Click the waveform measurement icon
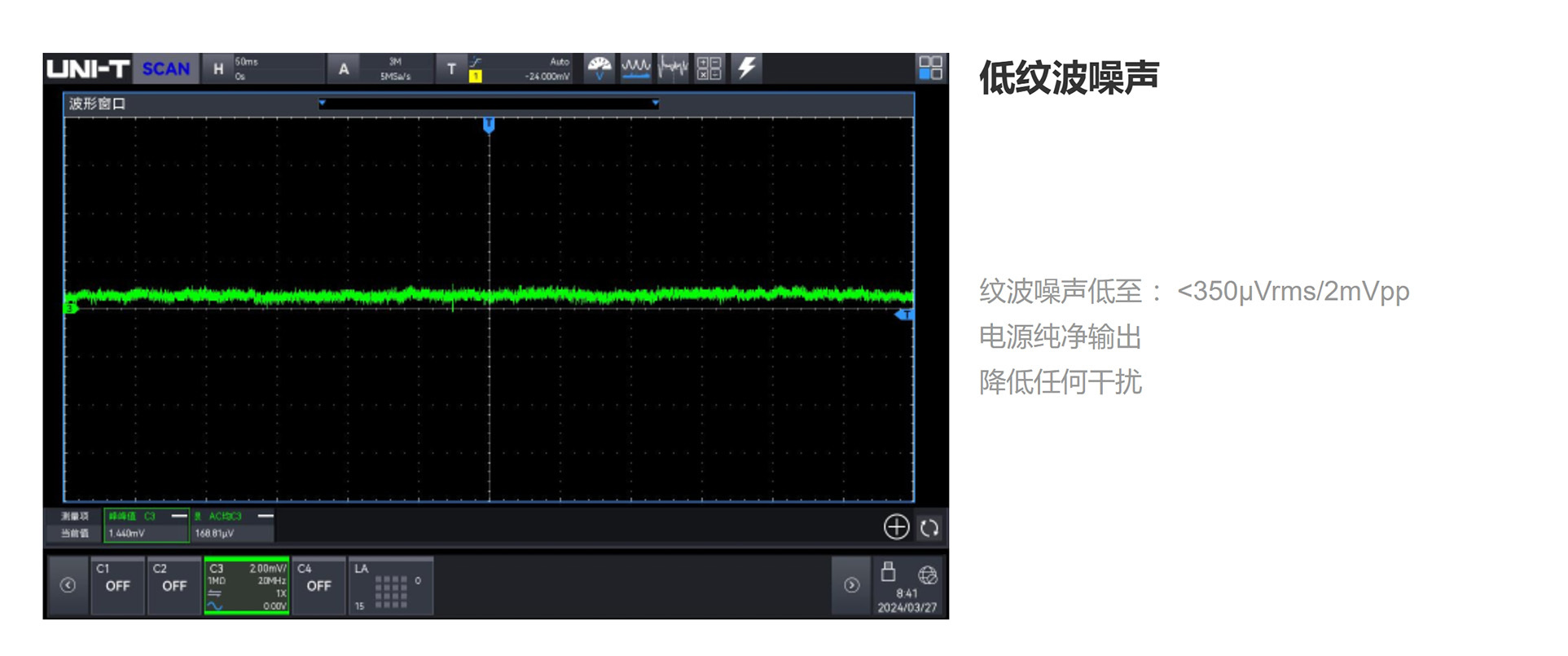 (x=636, y=68)
